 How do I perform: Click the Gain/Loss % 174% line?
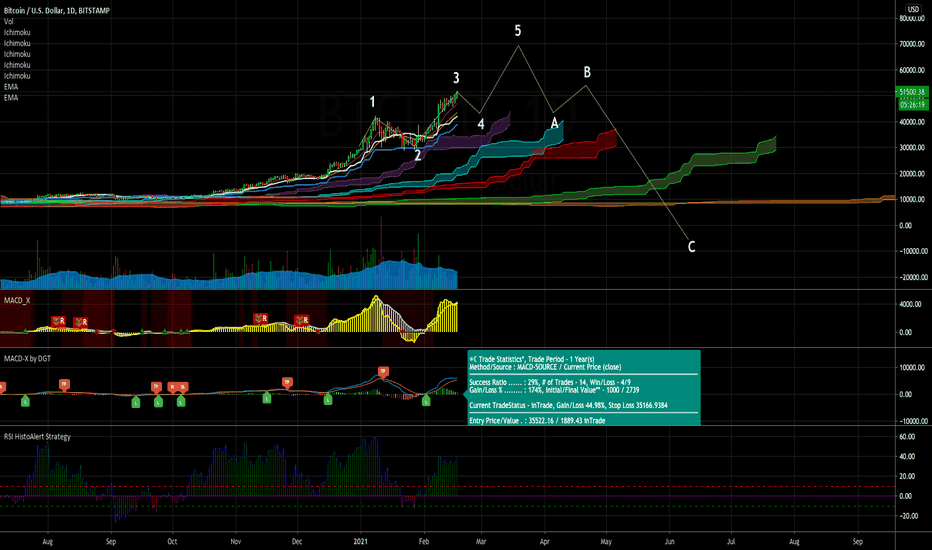(x=554, y=390)
